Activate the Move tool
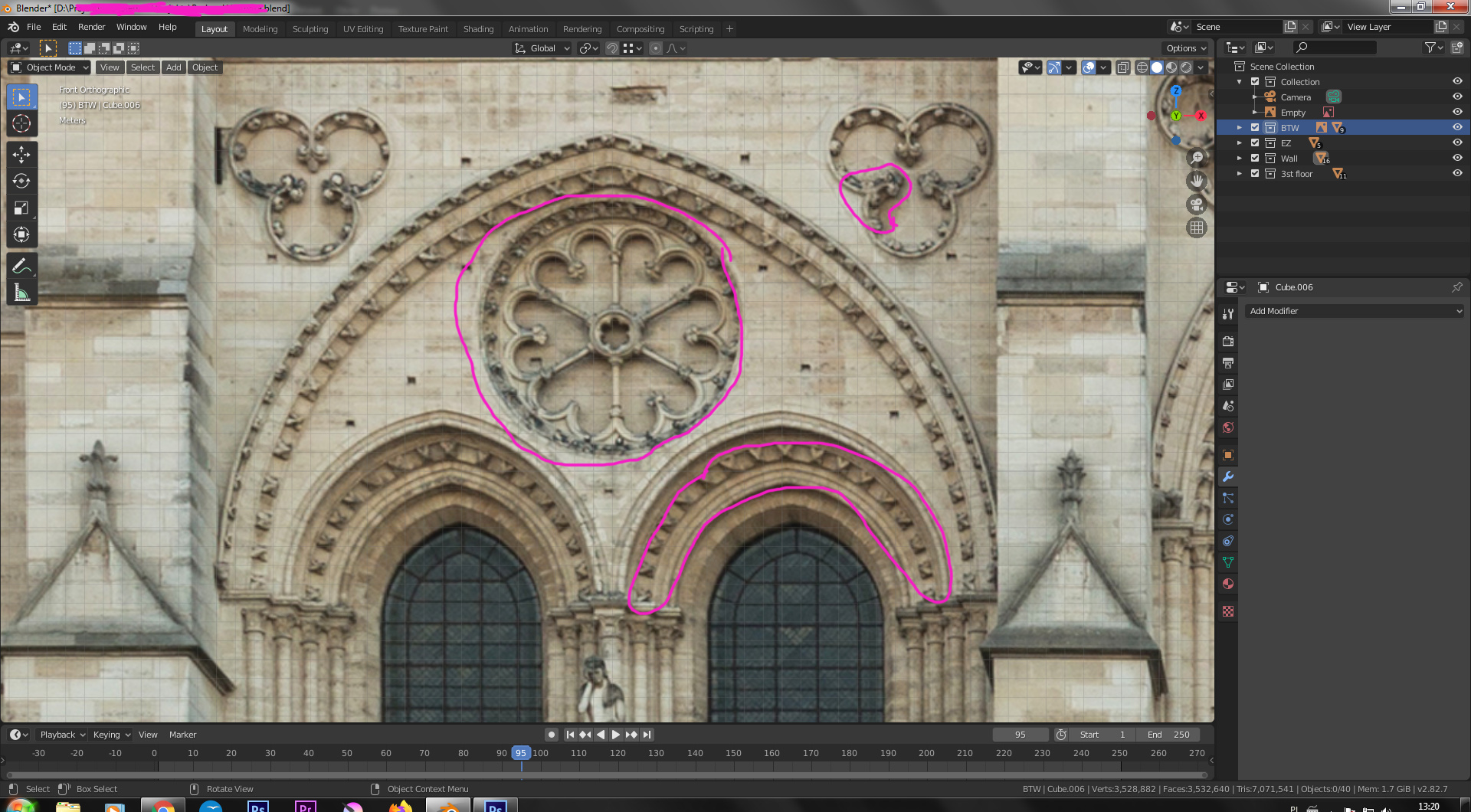Viewport: 1471px width, 812px height. (21, 155)
